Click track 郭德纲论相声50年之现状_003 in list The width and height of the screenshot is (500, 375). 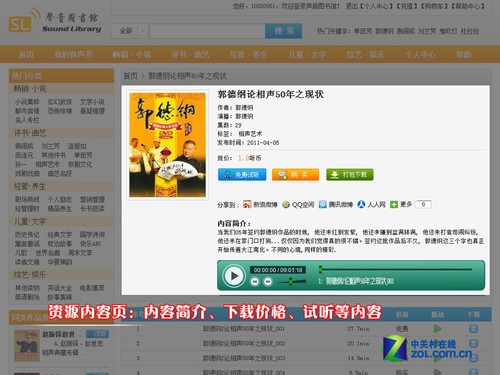pos(244,358)
